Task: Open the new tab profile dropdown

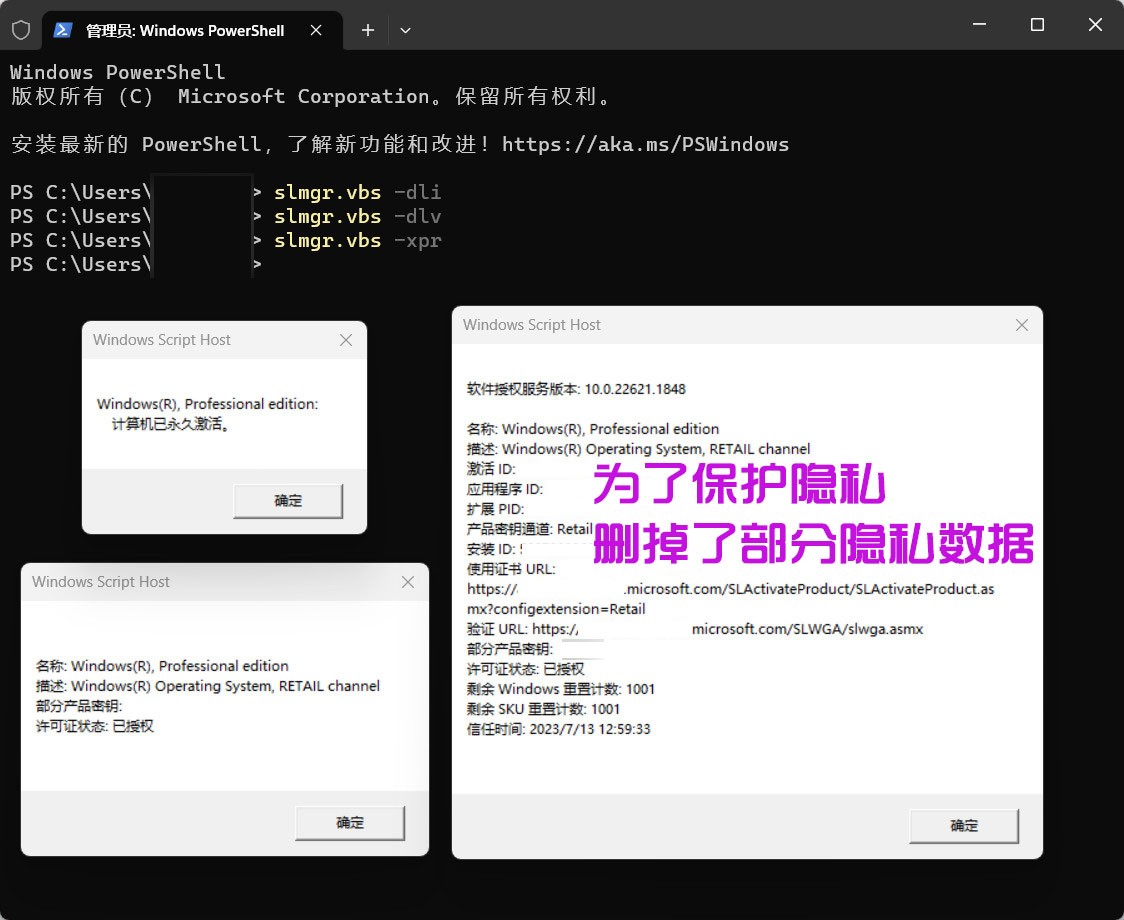Action: [405, 30]
